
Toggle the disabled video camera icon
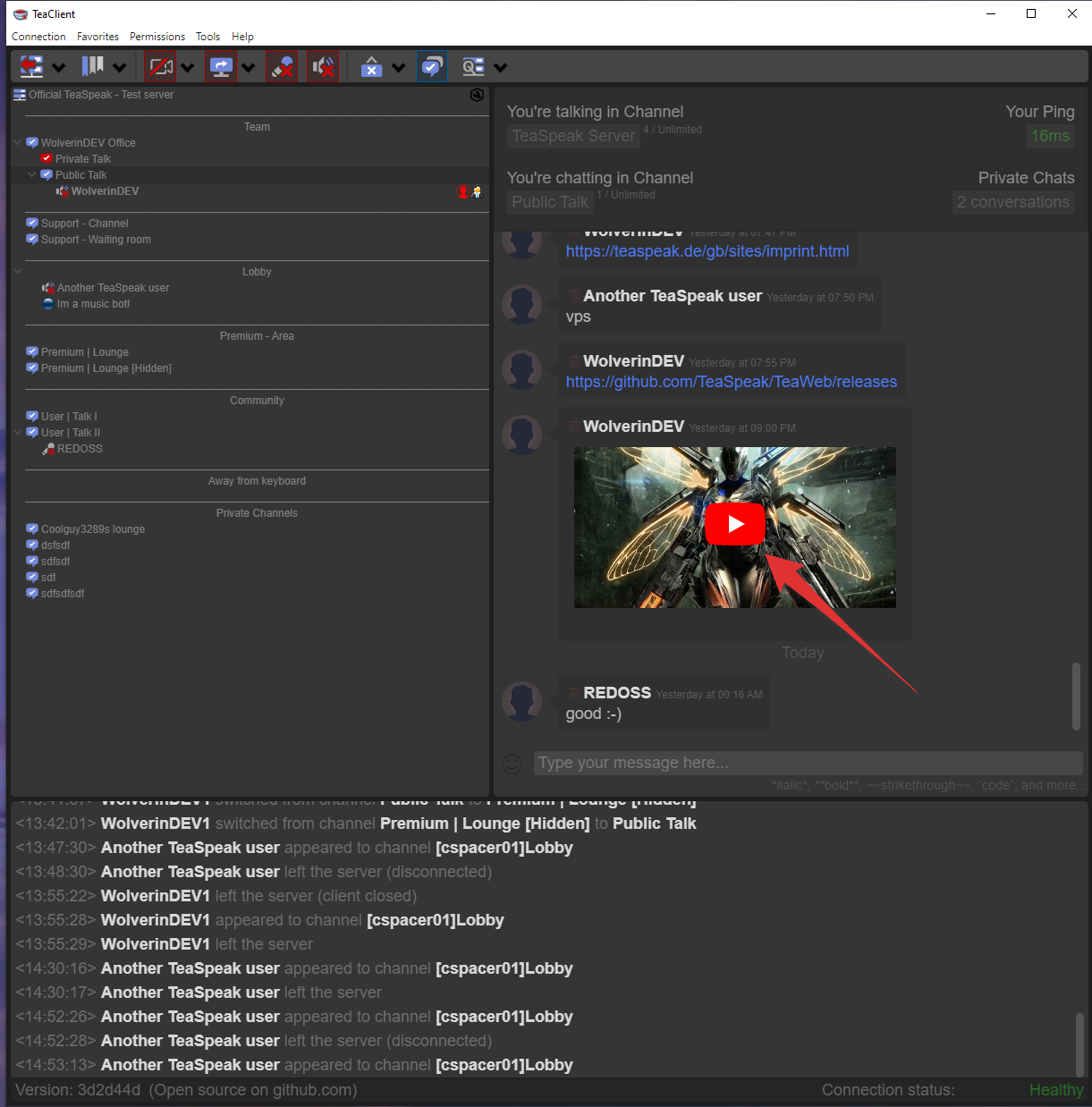coord(160,67)
